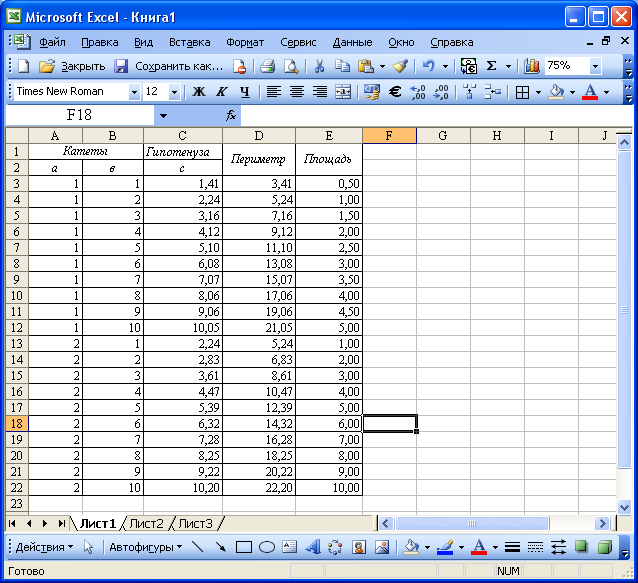Open the Вставка menu

[190, 42]
